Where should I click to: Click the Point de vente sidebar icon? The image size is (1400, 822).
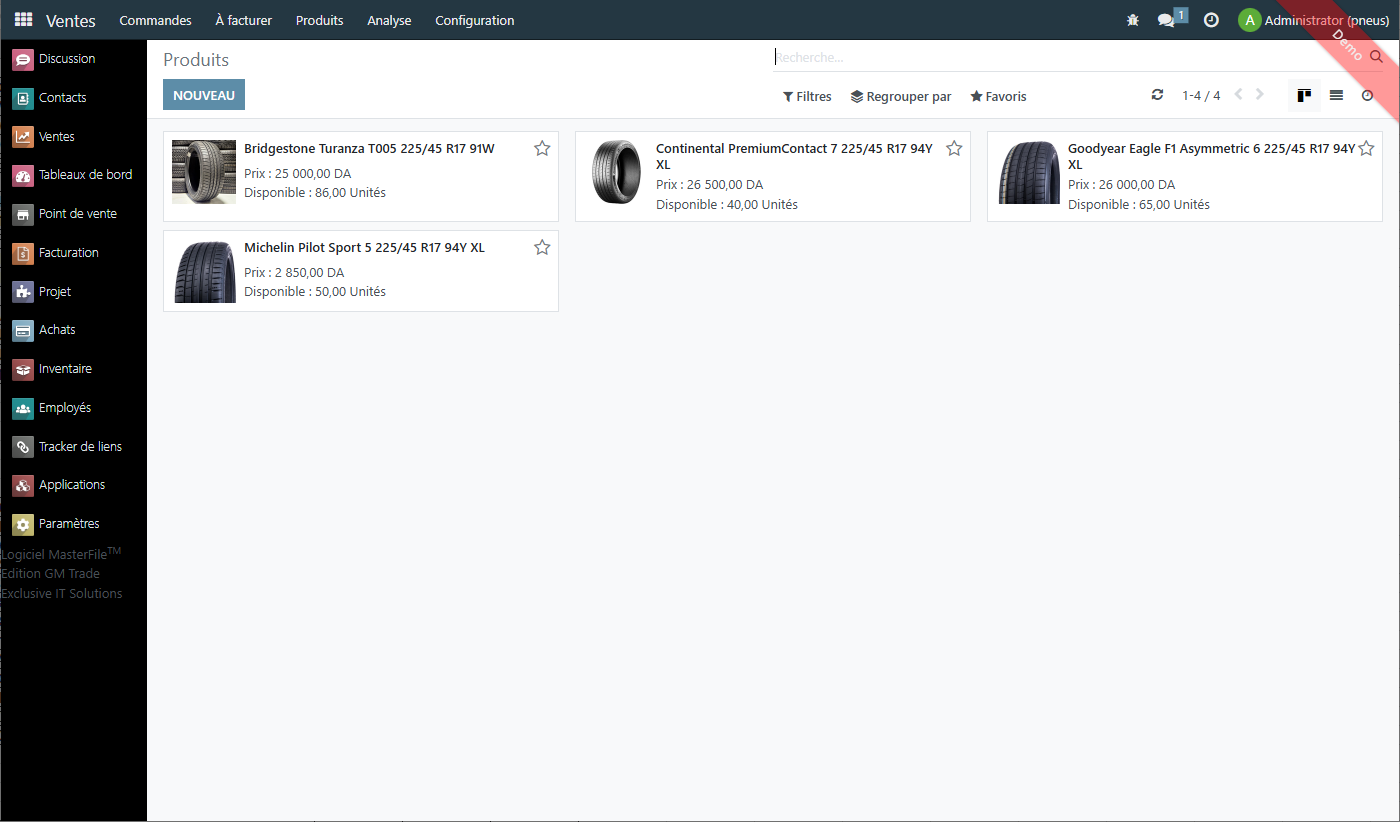pos(23,215)
